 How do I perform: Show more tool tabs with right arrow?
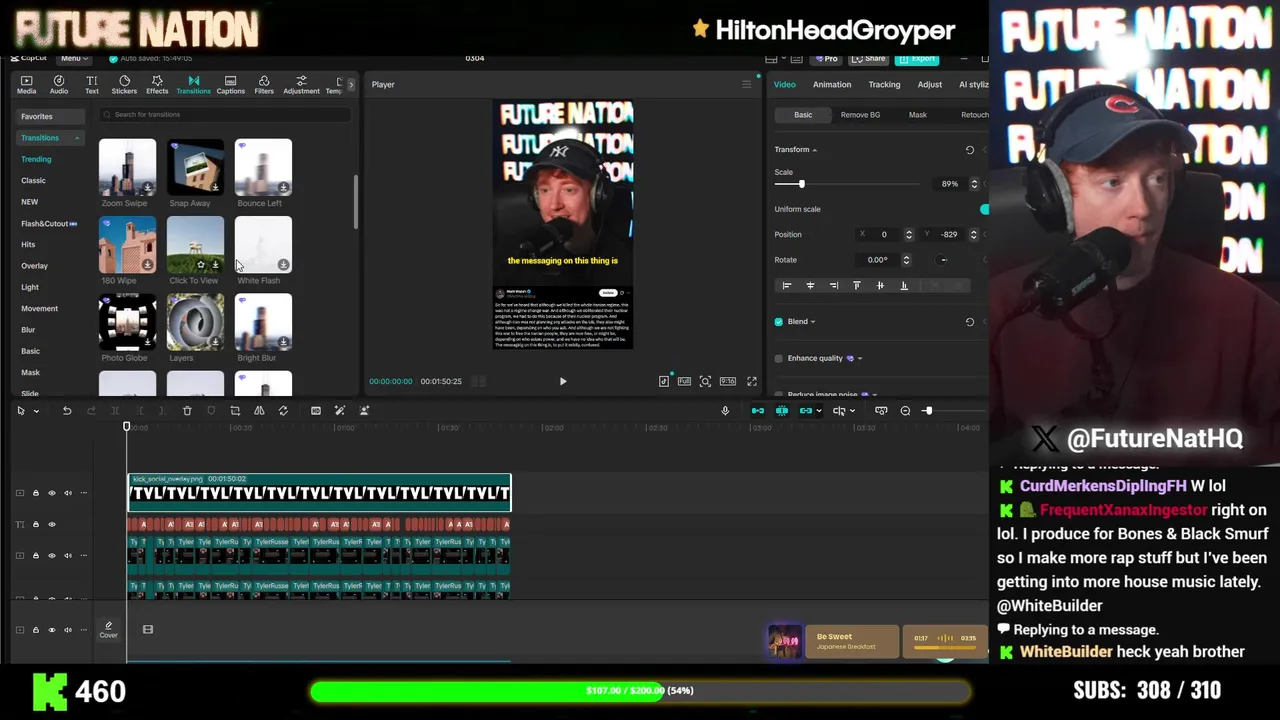pyautogui.click(x=350, y=85)
